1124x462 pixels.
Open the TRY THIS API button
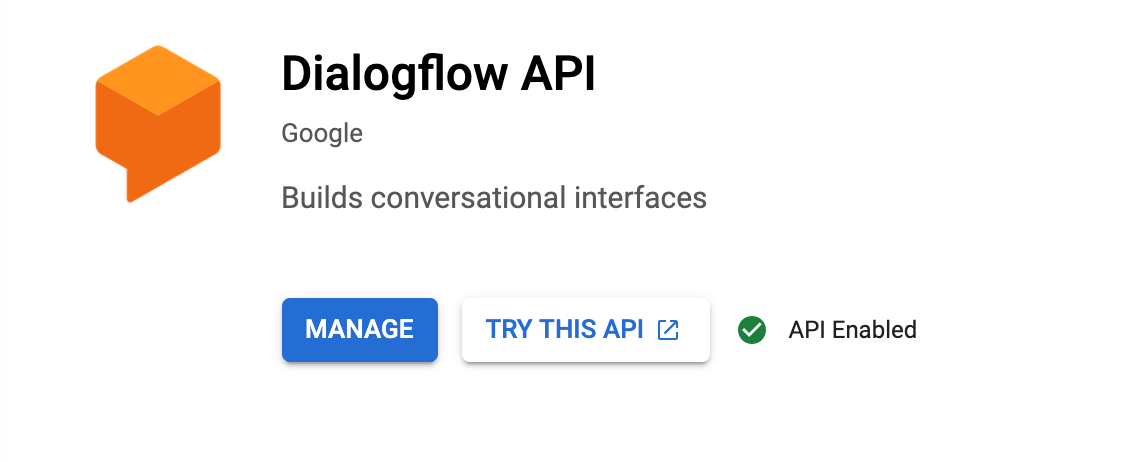tap(585, 330)
